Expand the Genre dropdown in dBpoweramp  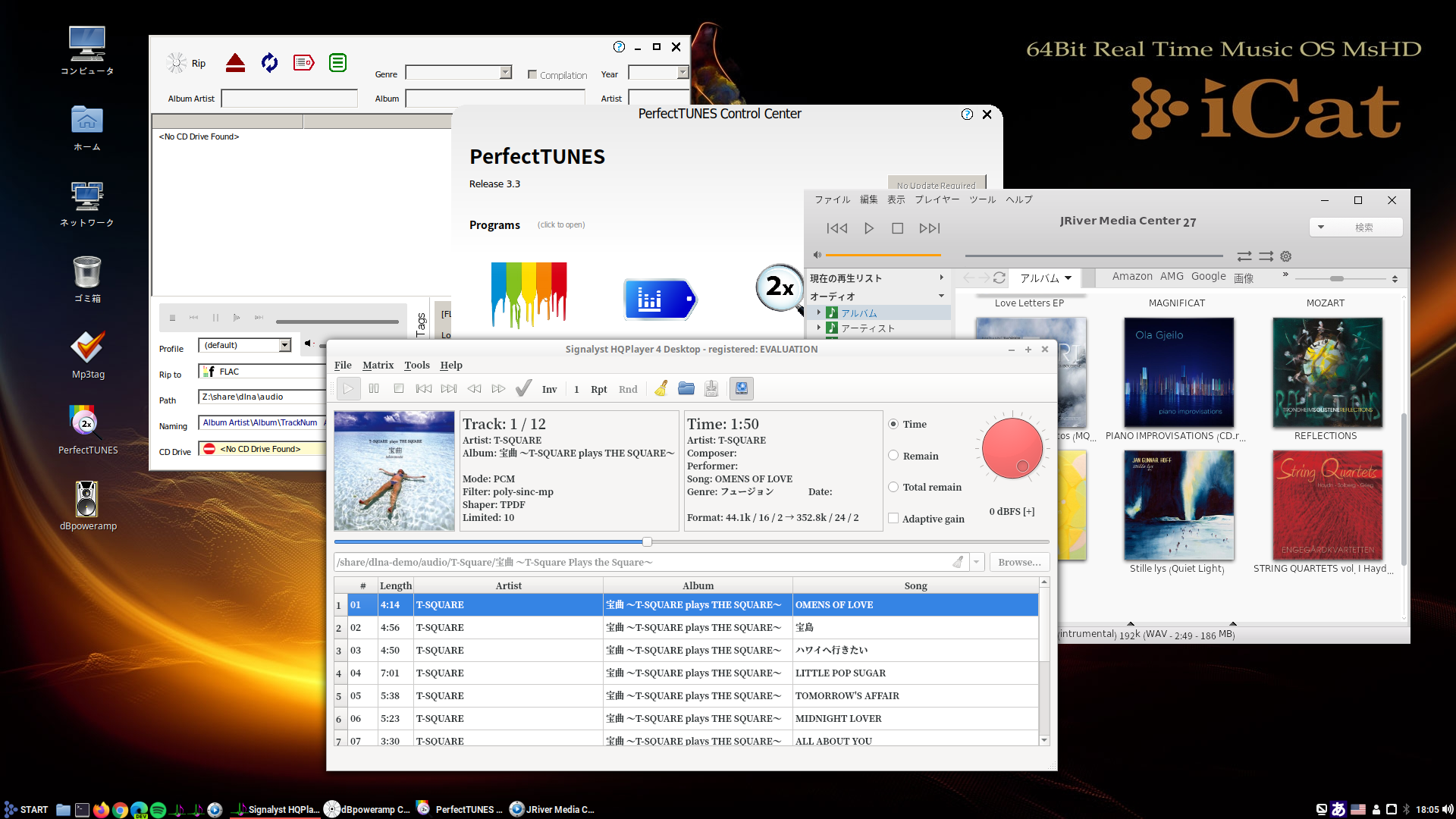click(505, 72)
